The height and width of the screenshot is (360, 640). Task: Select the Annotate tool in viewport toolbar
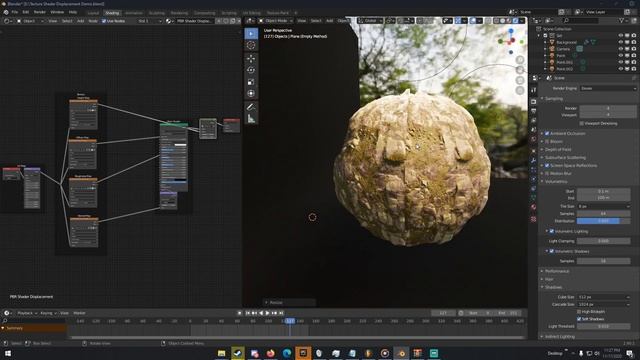[251, 107]
